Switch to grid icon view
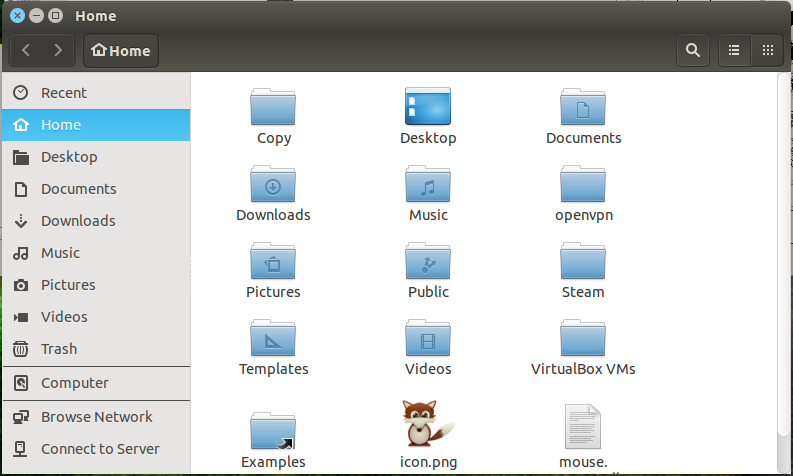This screenshot has height=476, width=793. (768, 50)
